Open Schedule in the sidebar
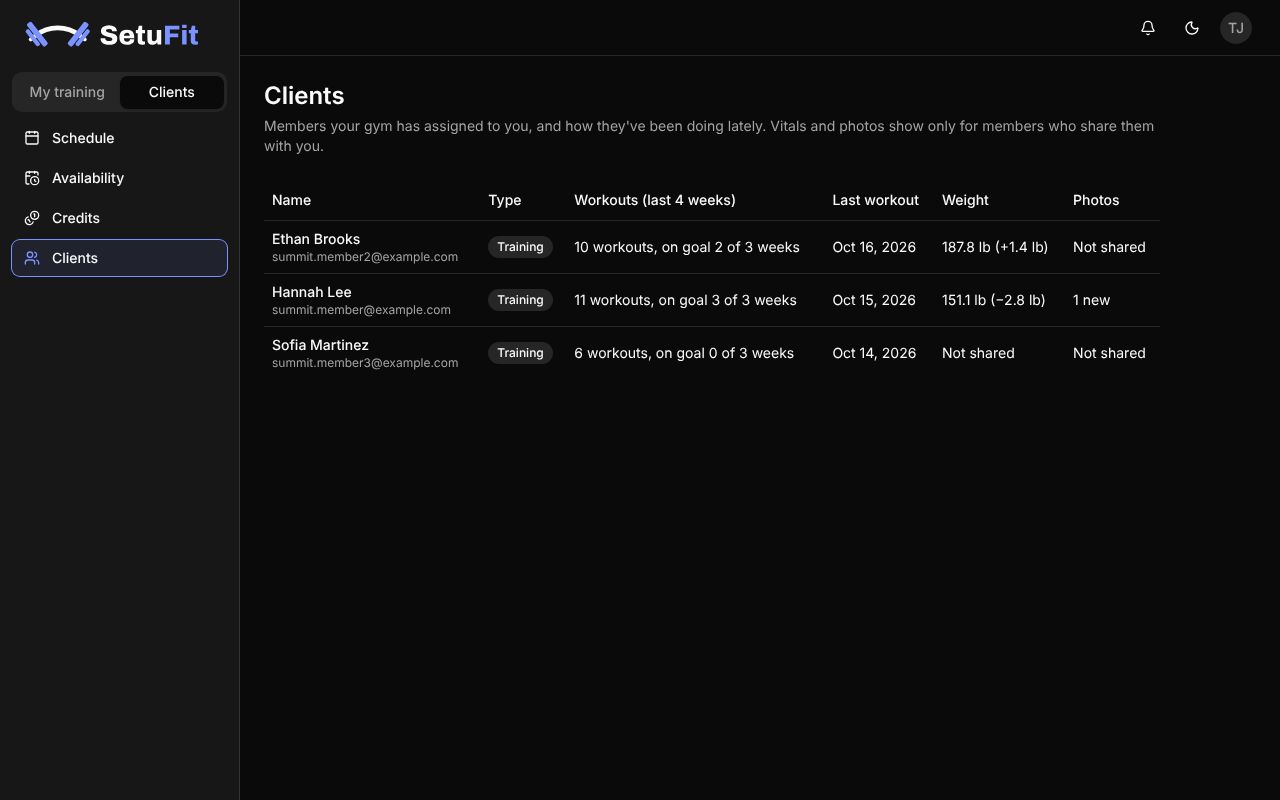Image resolution: width=1280 pixels, height=800 pixels. (119, 138)
